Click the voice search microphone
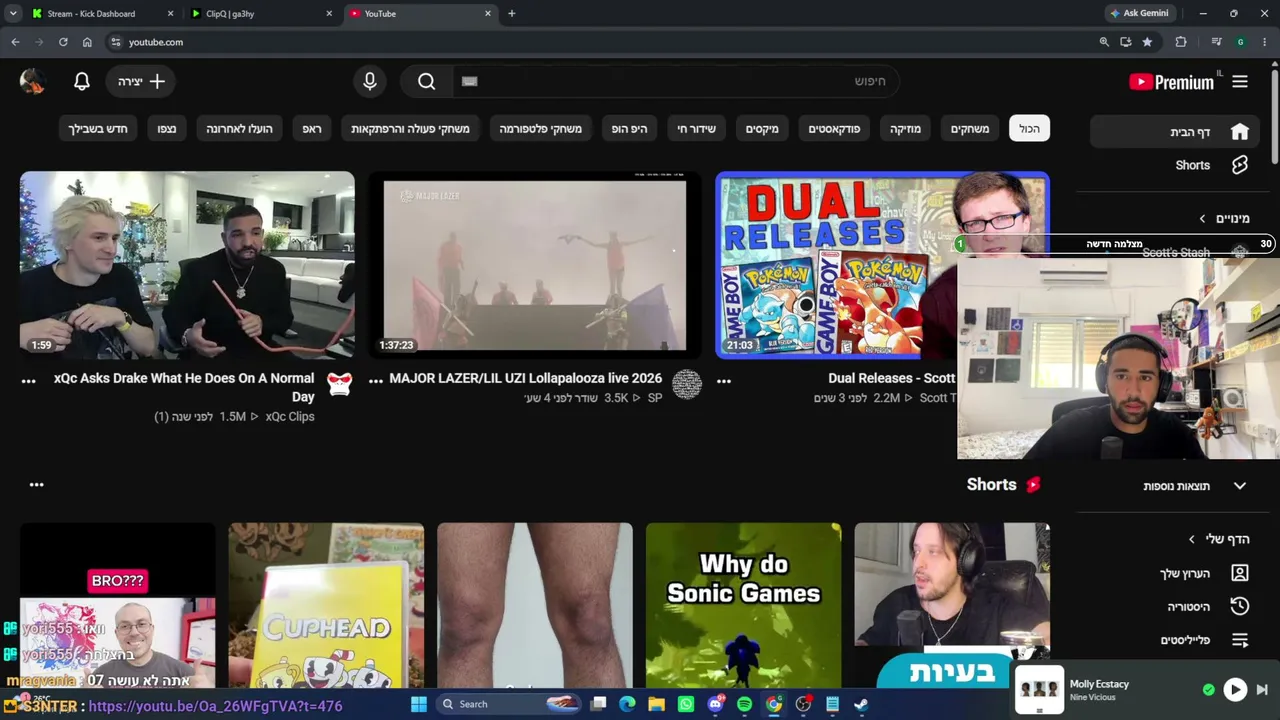Viewport: 1280px width, 720px height. [x=370, y=82]
